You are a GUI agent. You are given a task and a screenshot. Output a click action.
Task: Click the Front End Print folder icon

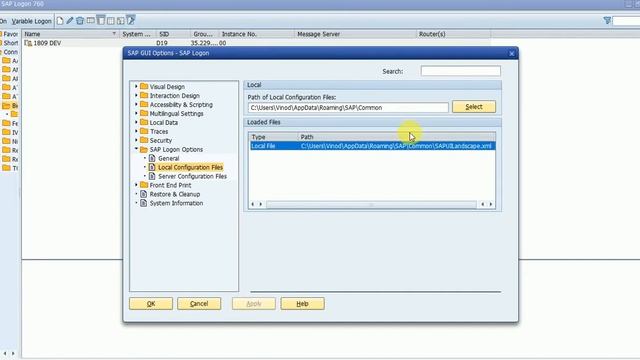click(144, 185)
